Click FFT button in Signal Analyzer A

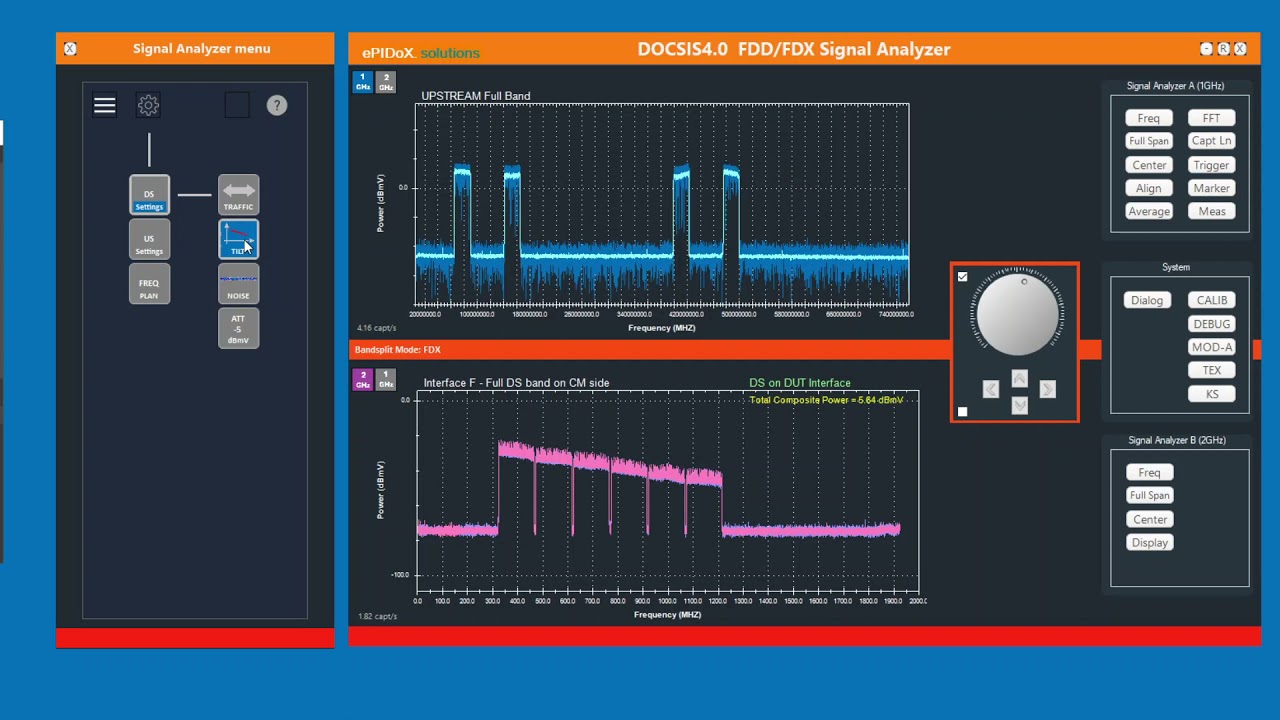pos(1211,118)
